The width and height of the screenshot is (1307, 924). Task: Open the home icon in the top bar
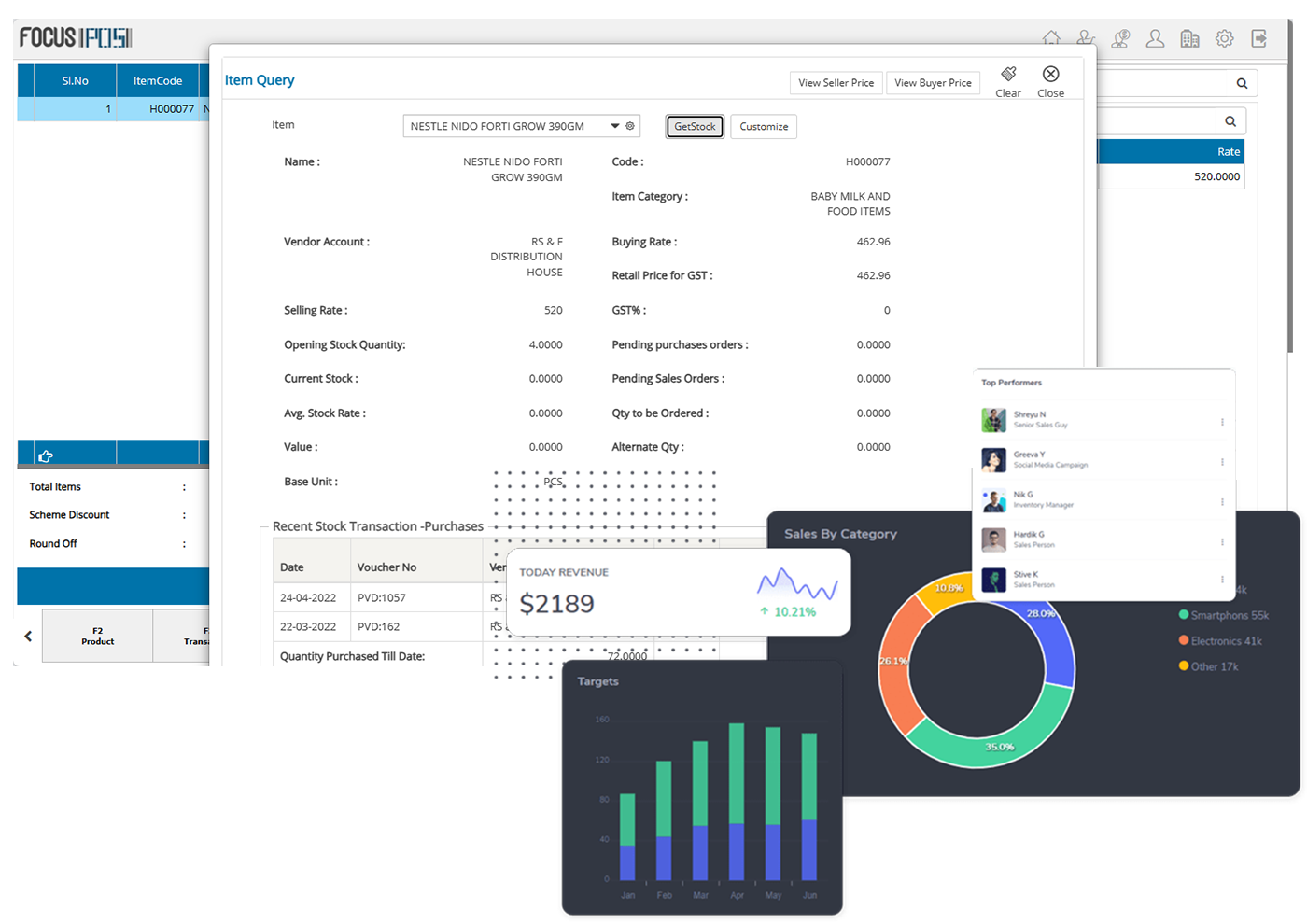click(1051, 38)
